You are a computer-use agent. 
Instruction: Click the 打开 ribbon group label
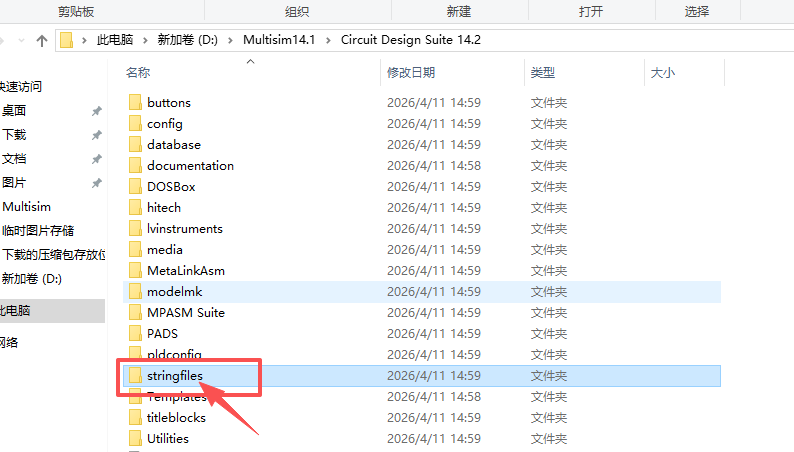(591, 12)
